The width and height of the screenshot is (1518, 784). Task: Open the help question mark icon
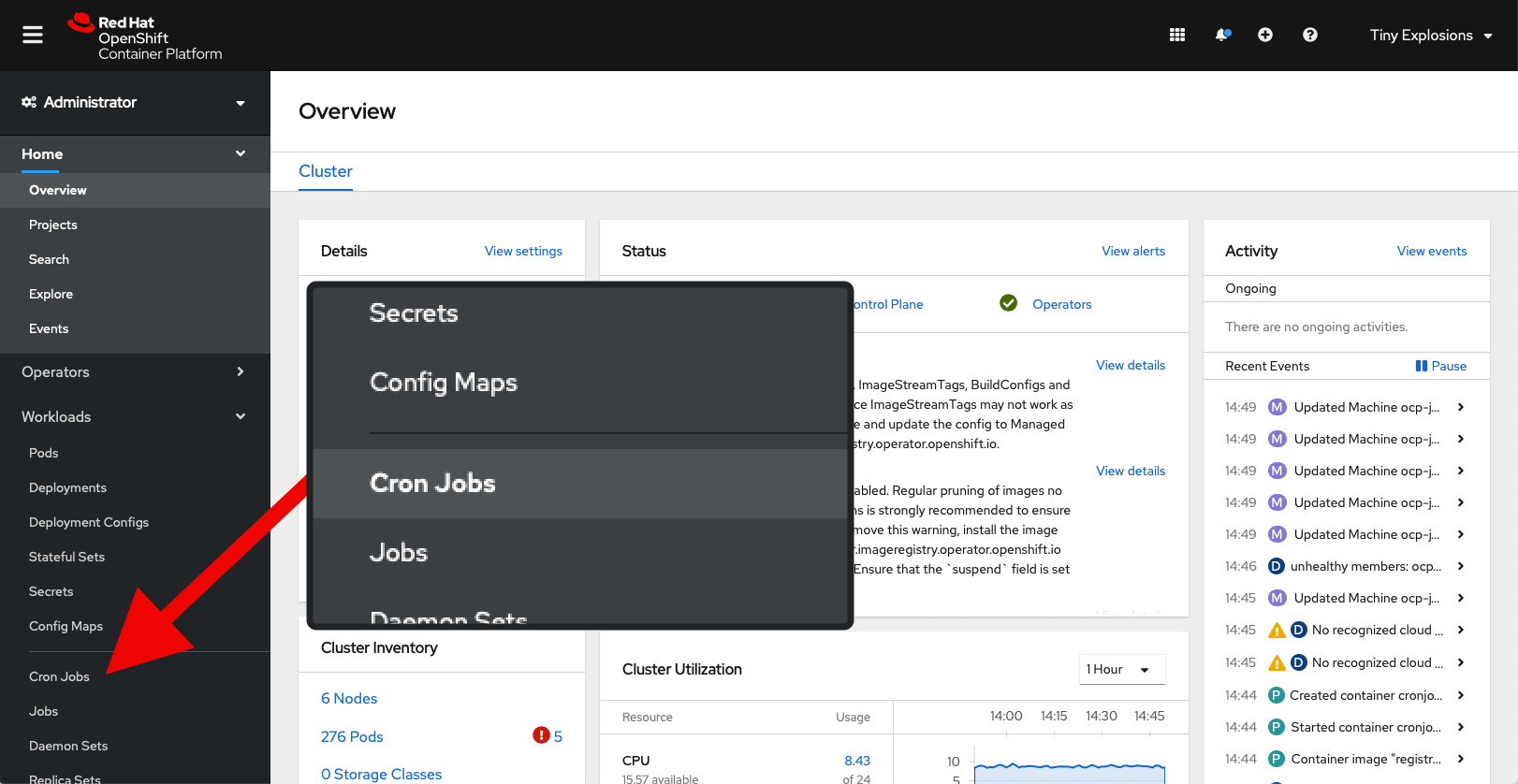[1310, 35]
